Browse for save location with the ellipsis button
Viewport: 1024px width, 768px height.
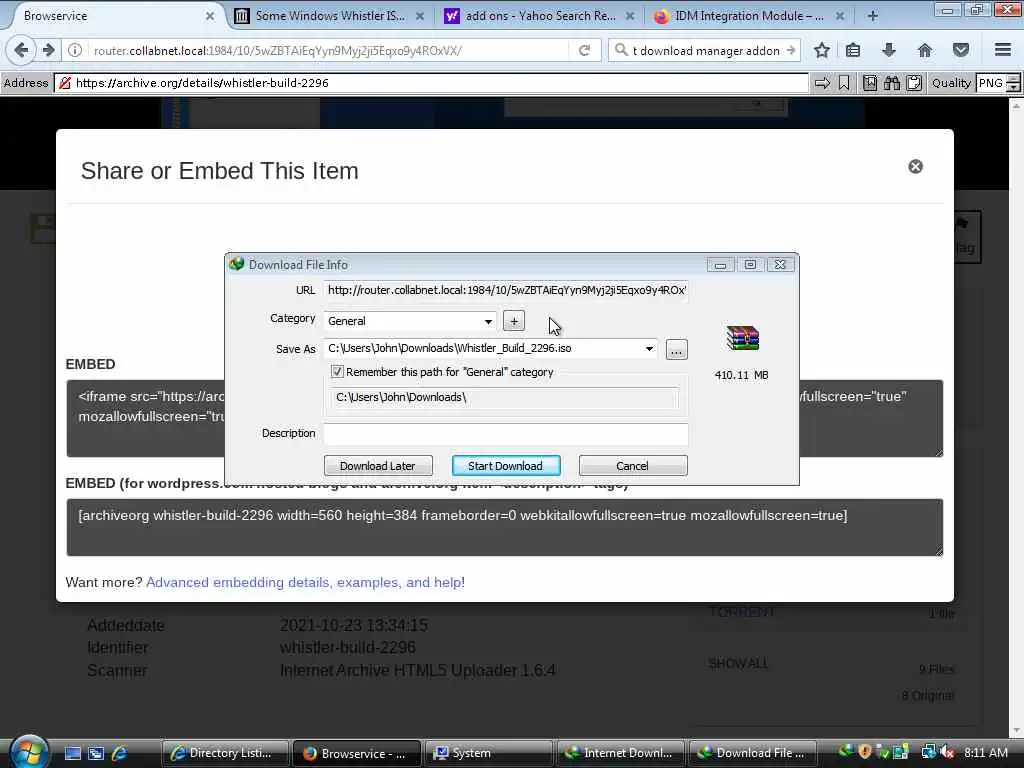point(677,349)
